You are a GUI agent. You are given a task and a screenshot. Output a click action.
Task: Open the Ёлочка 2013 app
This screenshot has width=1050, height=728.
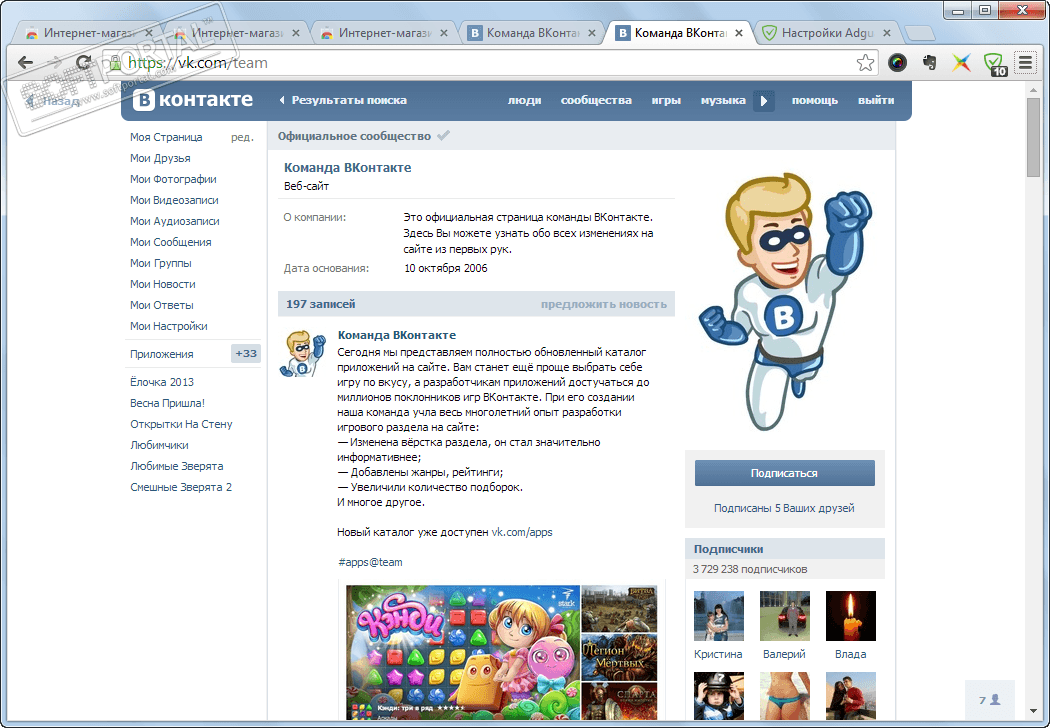pyautogui.click(x=162, y=382)
